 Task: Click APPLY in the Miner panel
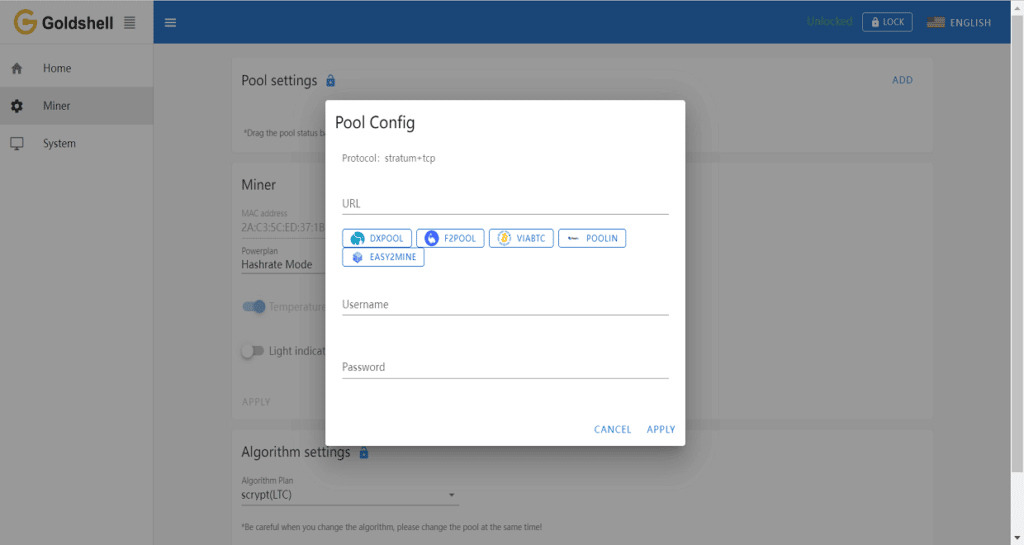coord(256,402)
